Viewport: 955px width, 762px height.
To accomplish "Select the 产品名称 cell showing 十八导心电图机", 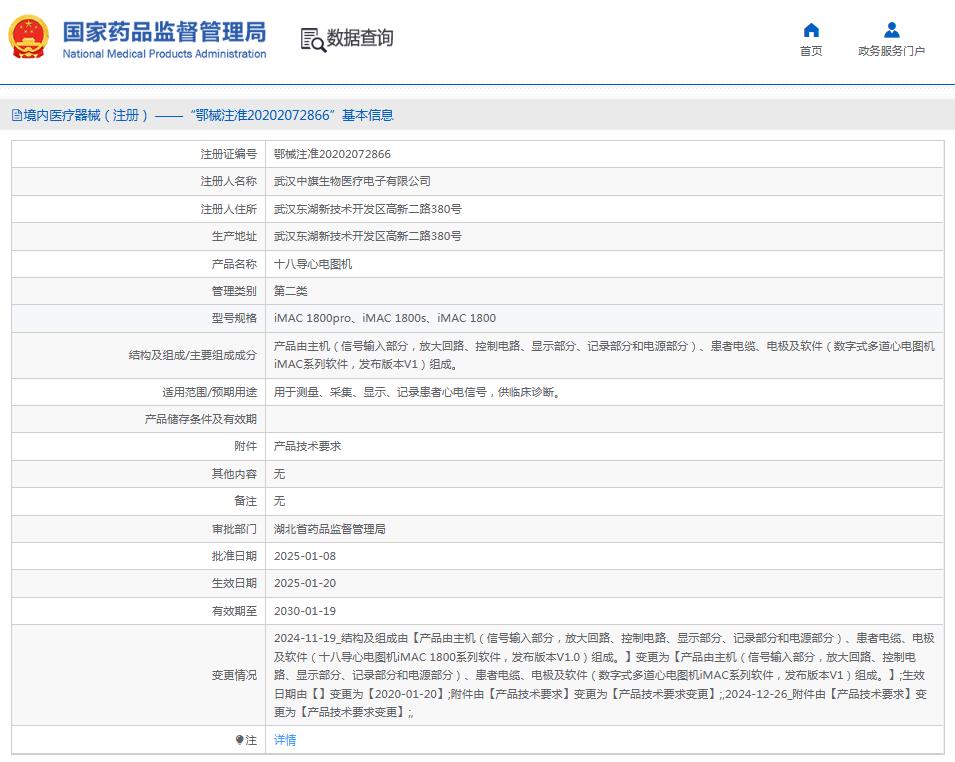I will pos(308,263).
